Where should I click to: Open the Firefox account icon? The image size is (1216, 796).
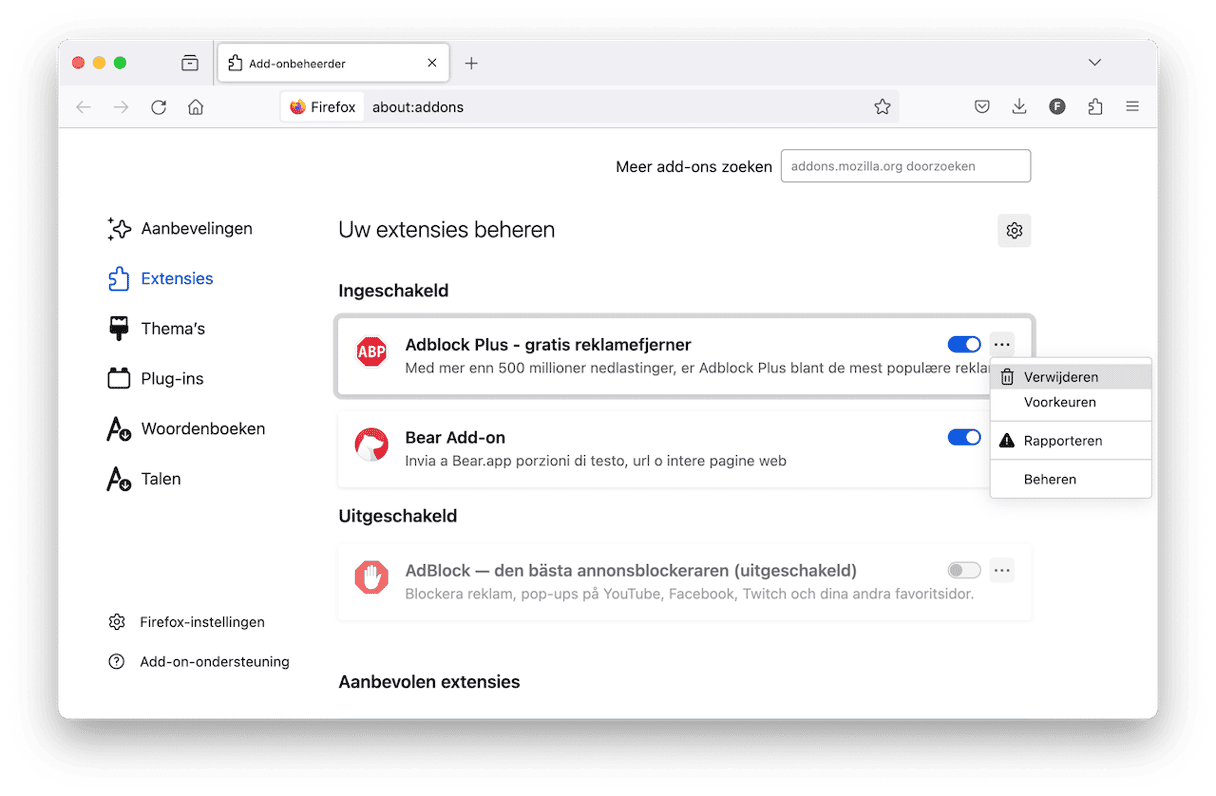(x=1057, y=107)
